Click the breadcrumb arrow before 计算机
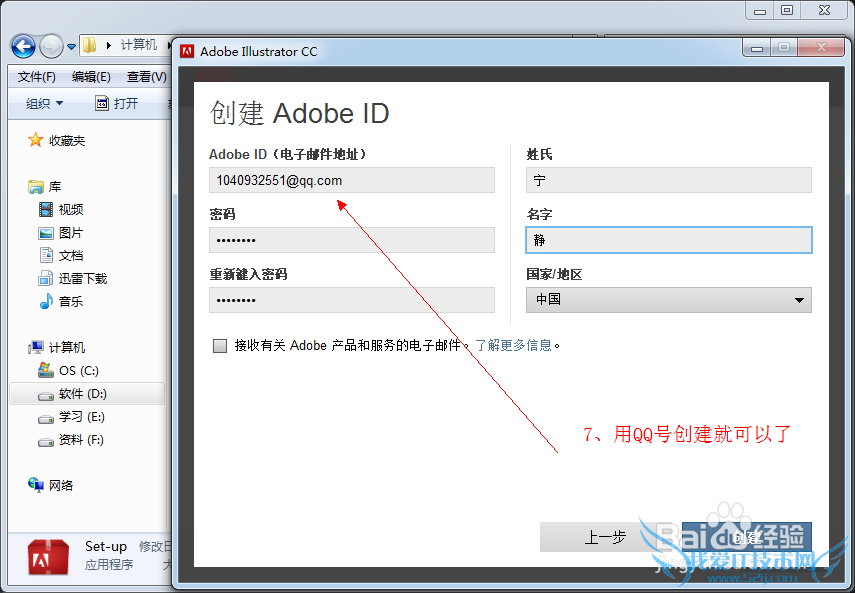 (x=109, y=45)
